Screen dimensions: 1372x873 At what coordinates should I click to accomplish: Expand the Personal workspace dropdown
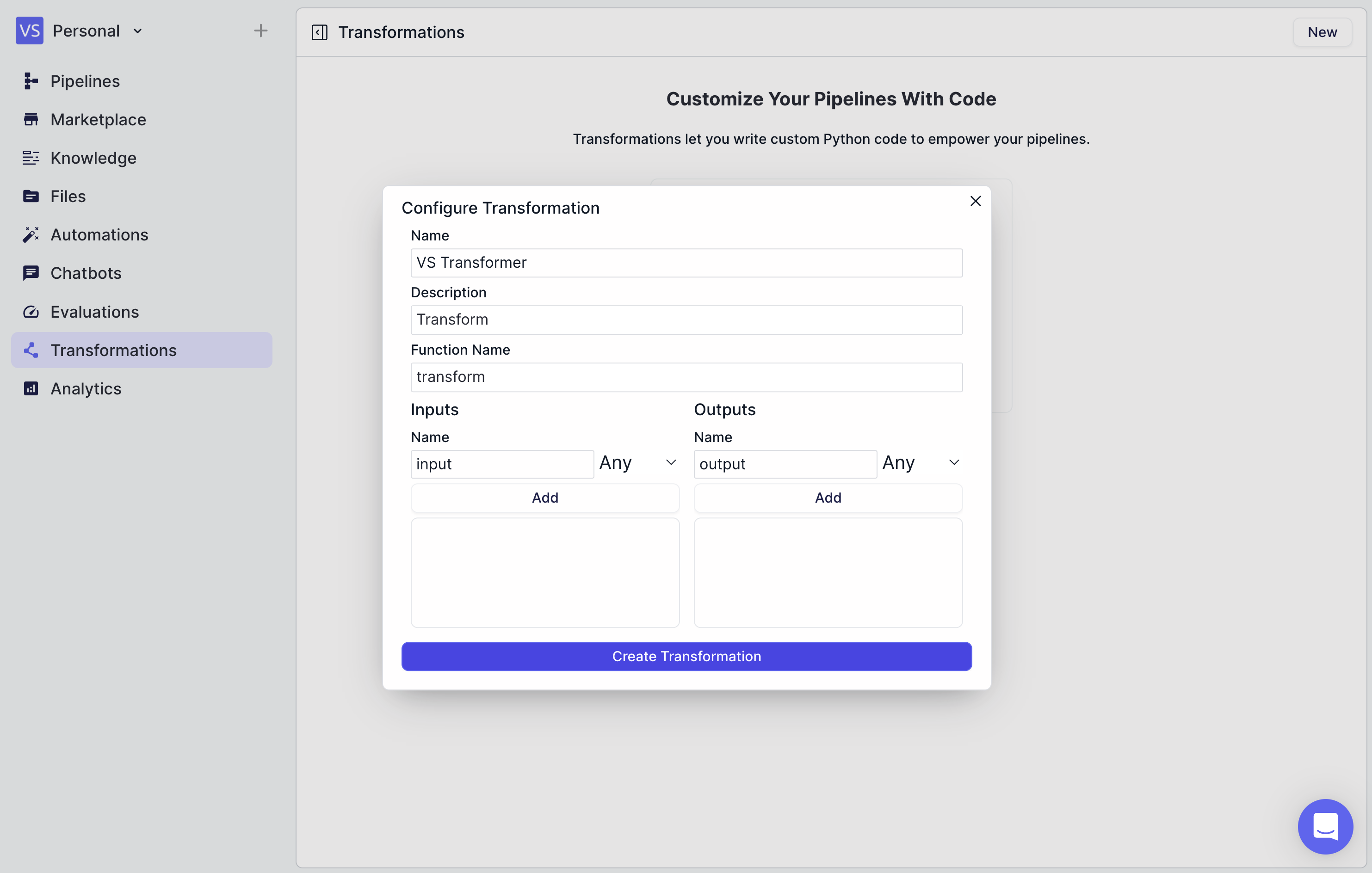tap(137, 31)
